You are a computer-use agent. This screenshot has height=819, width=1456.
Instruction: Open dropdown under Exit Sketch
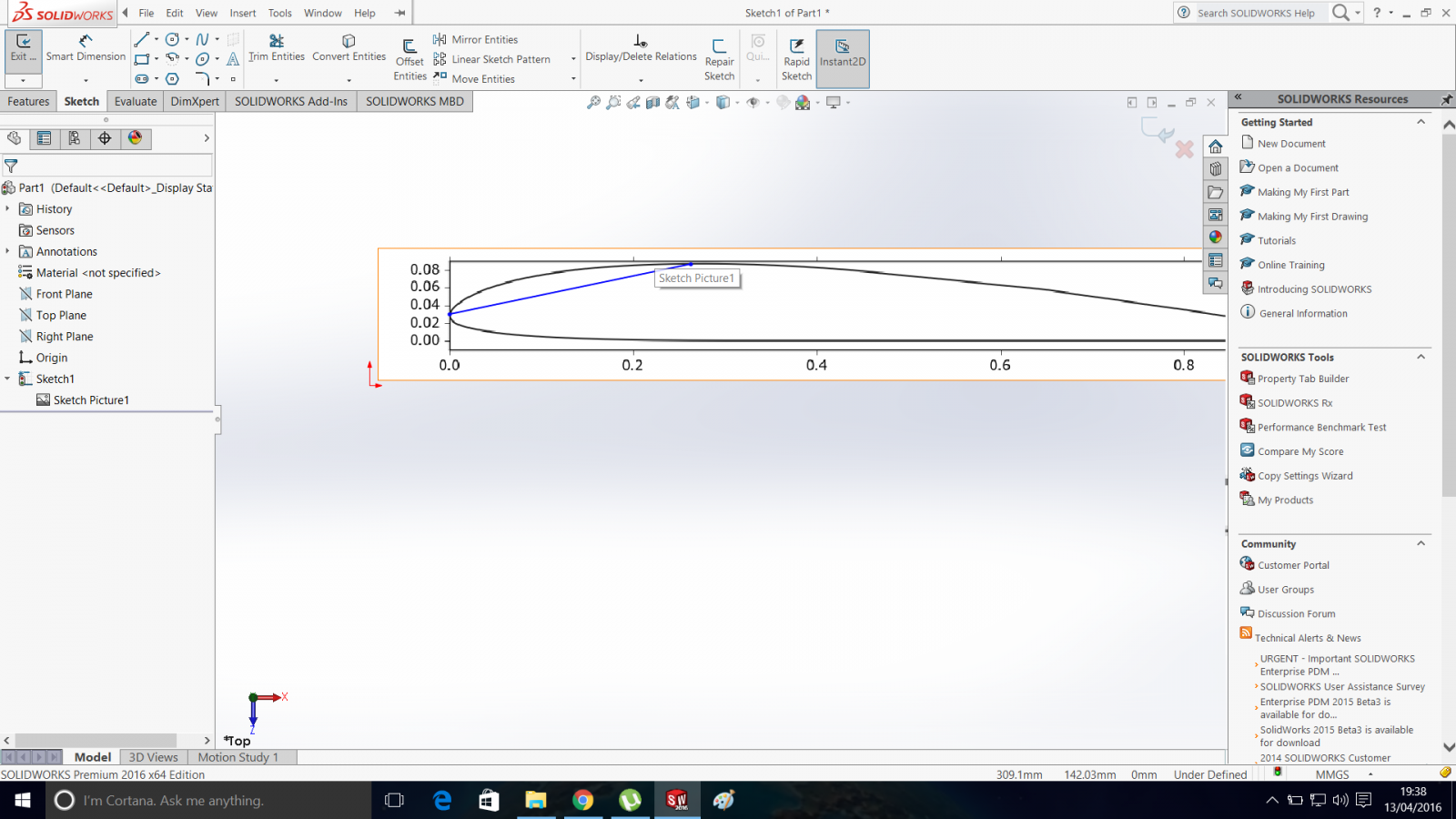click(23, 81)
